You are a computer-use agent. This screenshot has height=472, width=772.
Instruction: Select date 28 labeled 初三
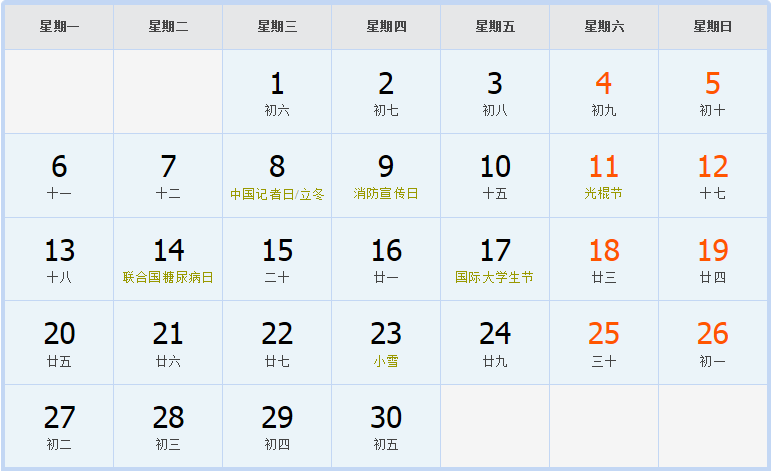click(x=168, y=426)
